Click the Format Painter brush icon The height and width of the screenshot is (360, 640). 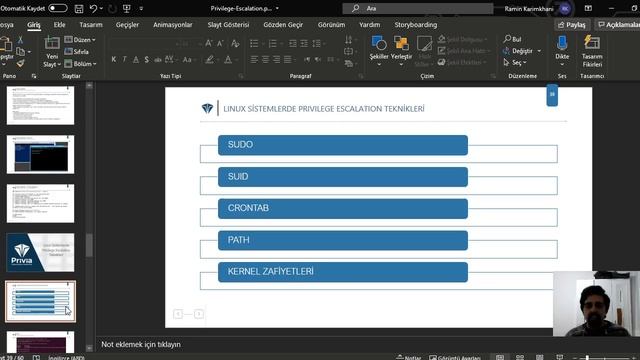click(x=20, y=63)
